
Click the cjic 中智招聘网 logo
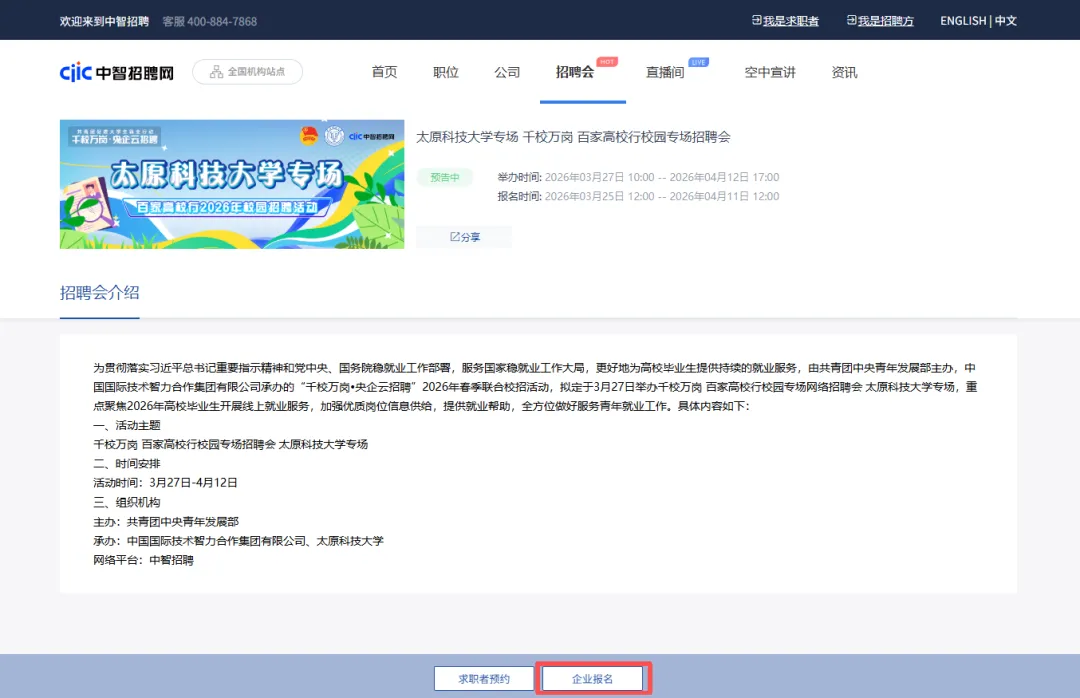(116, 72)
